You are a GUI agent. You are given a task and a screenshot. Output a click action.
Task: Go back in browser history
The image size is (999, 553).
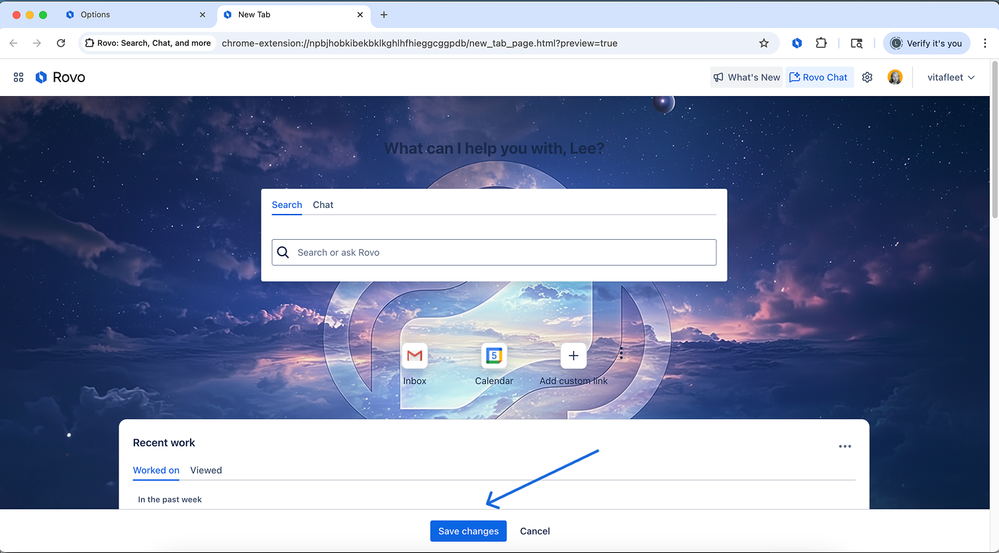pyautogui.click(x=14, y=43)
